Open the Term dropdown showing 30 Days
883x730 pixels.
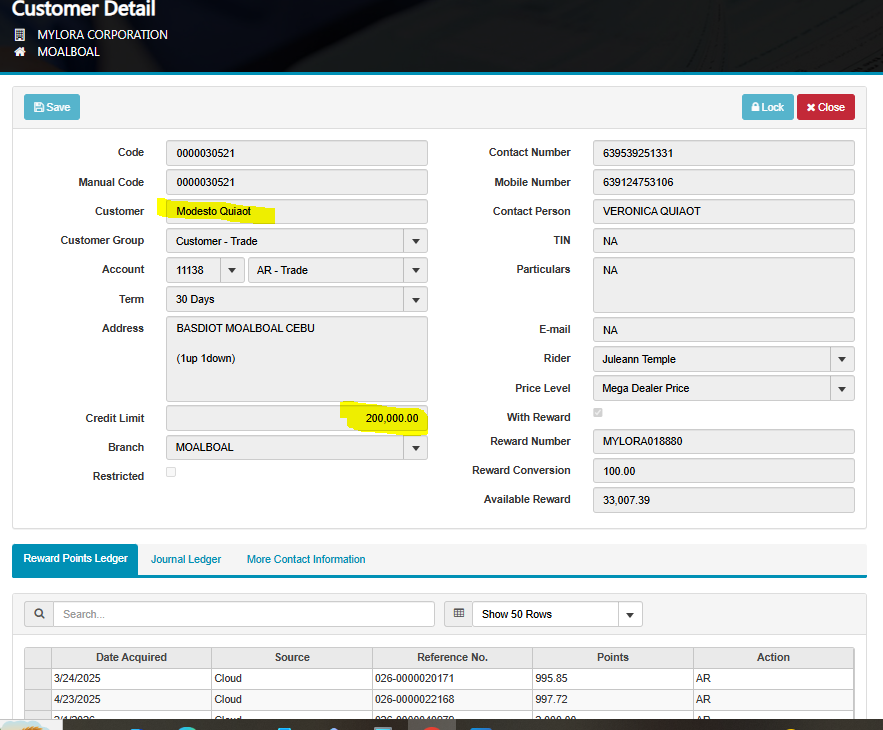(415, 299)
